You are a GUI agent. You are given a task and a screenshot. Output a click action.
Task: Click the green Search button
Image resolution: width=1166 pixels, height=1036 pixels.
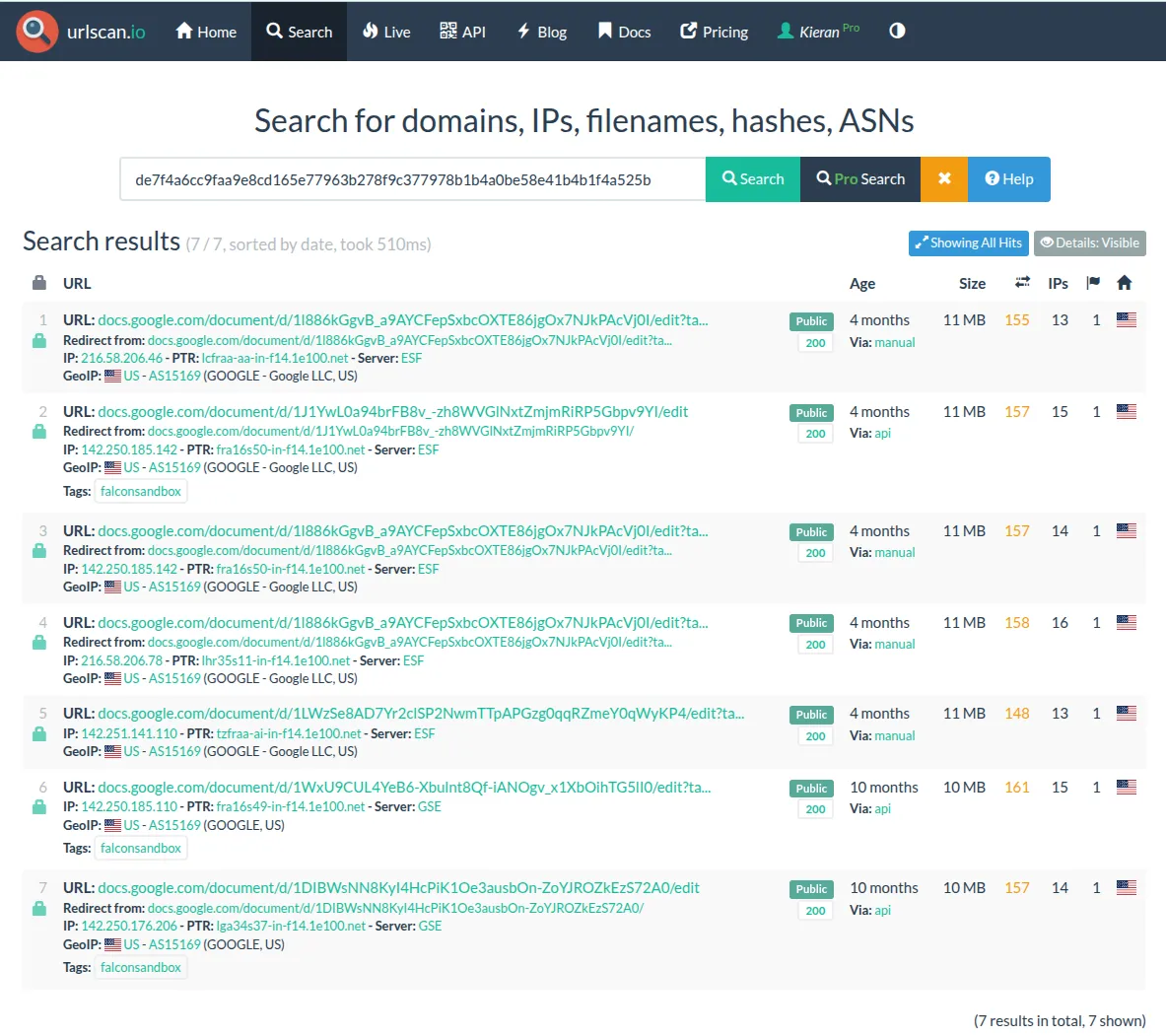[753, 179]
